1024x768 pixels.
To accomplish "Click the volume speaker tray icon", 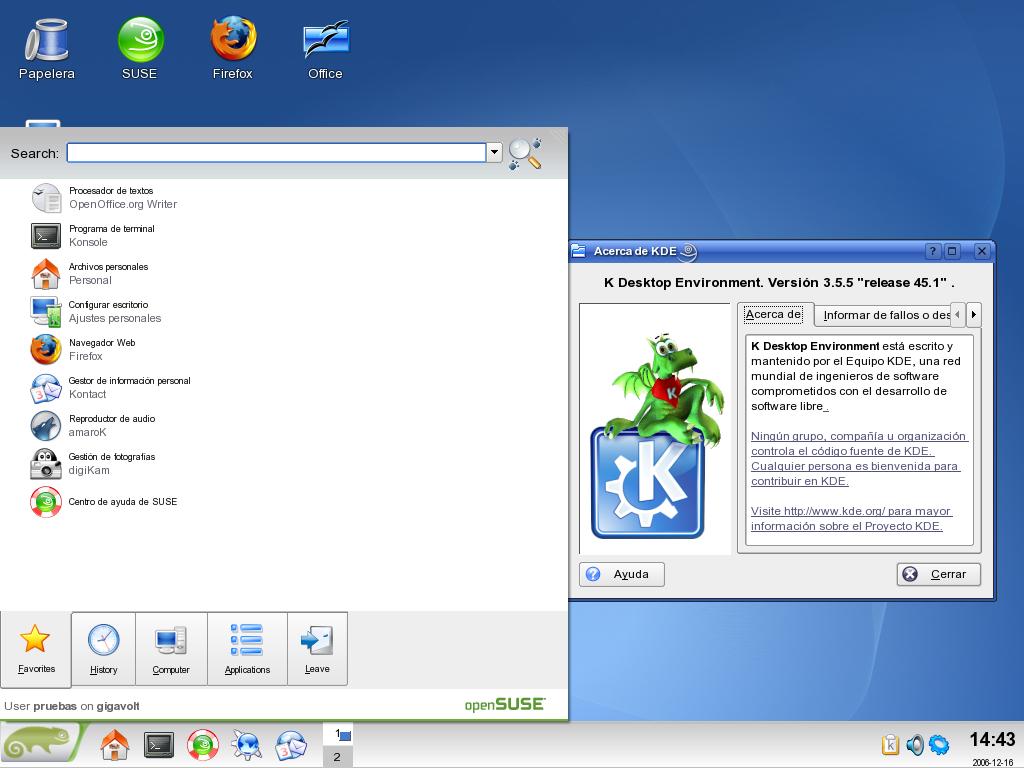I will (915, 744).
